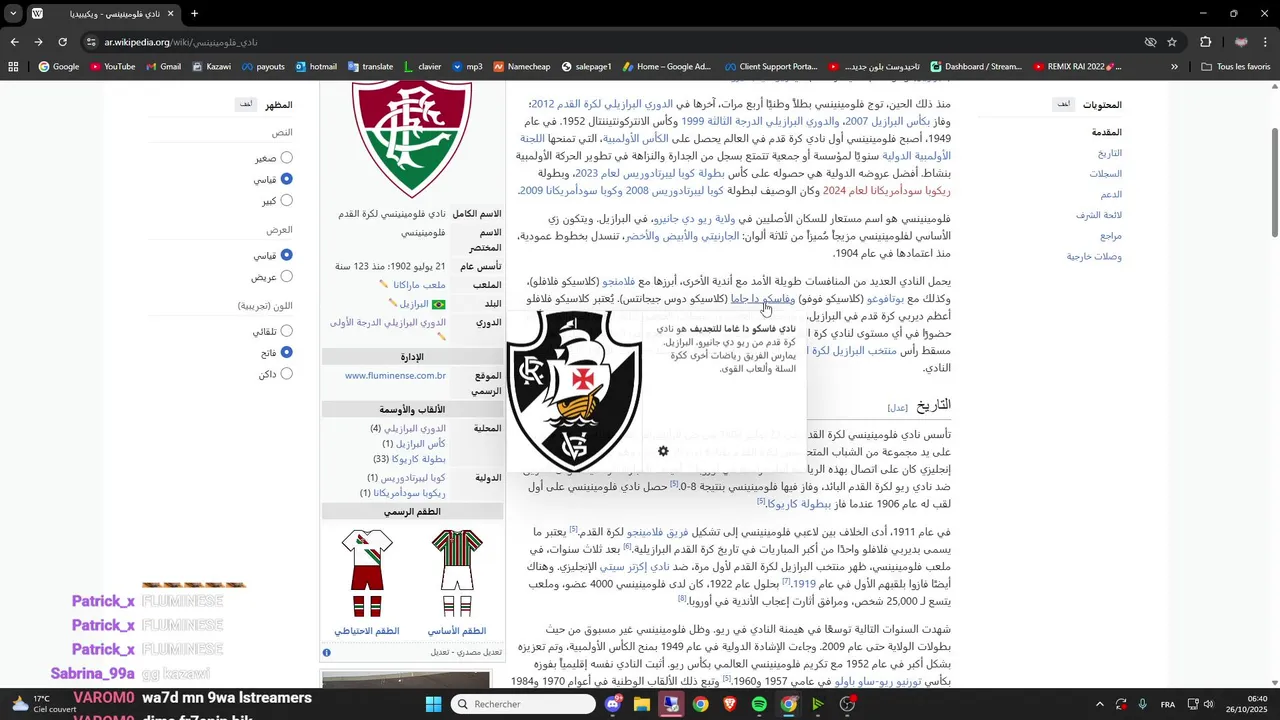Jump to المقدمة in contents
This screenshot has width=1280, height=720.
pyautogui.click(x=1106, y=132)
